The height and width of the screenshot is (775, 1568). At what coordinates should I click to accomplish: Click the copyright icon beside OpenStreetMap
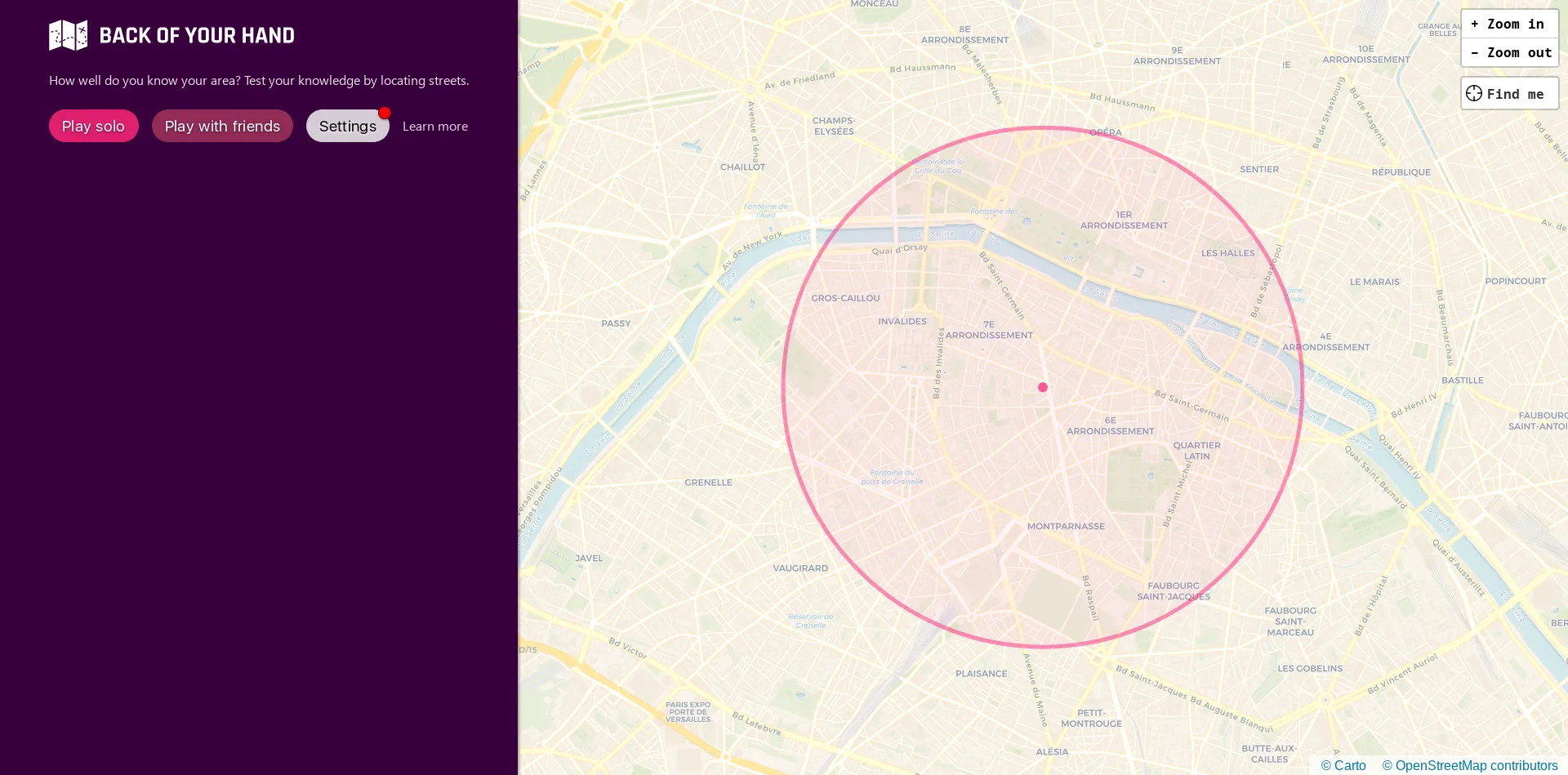tap(1387, 765)
